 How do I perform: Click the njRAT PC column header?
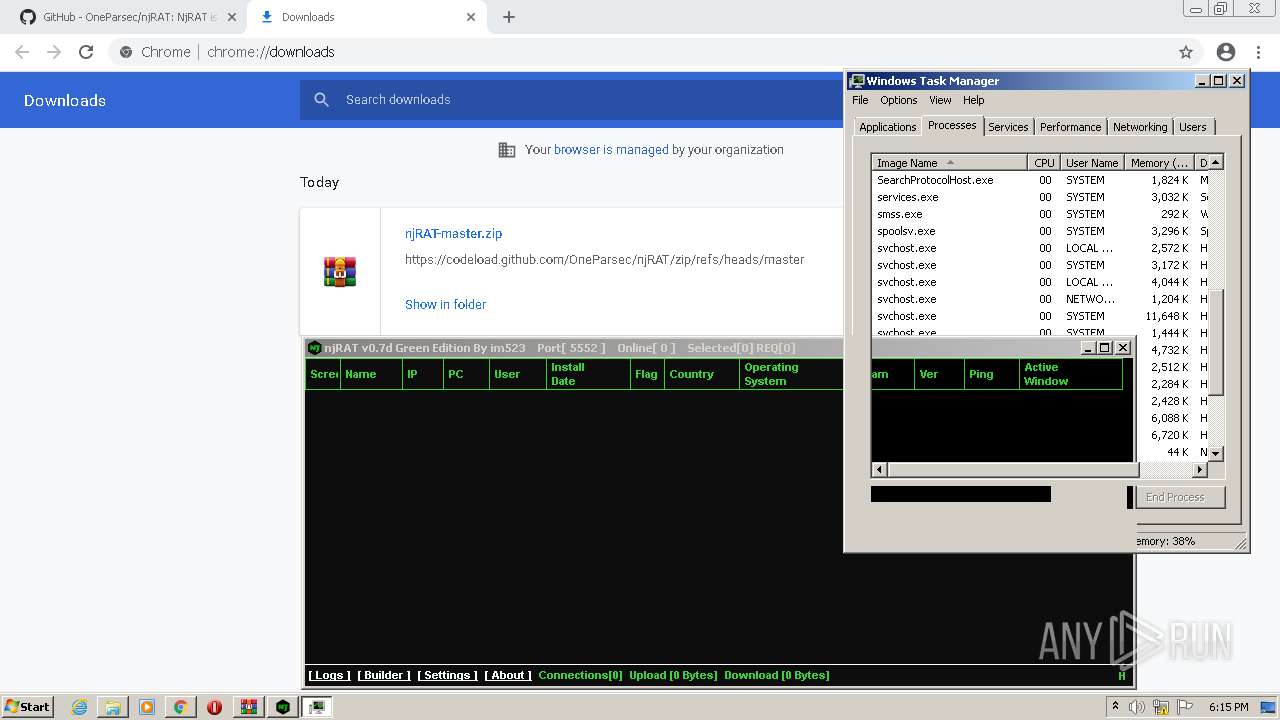click(x=466, y=374)
